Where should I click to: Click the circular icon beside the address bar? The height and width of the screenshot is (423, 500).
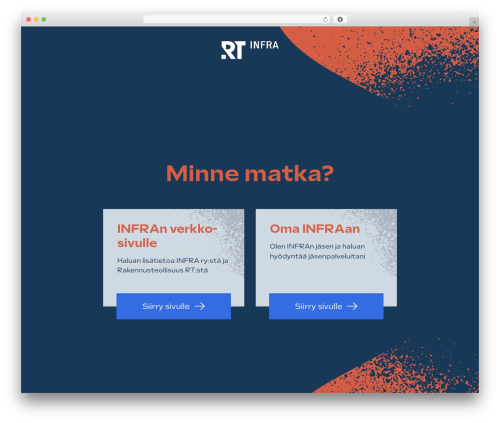[x=340, y=20]
